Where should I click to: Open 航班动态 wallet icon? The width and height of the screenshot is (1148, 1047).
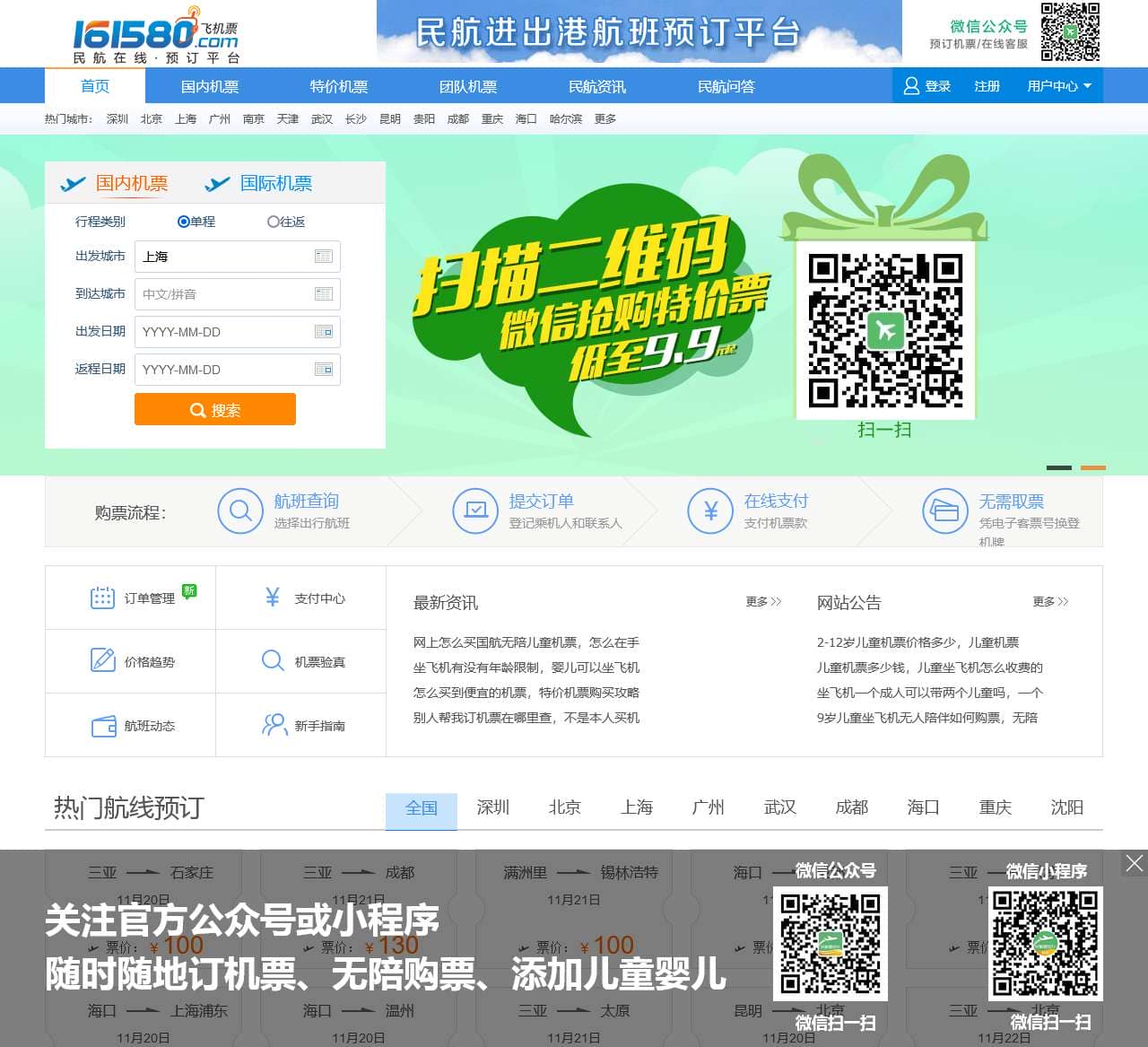click(103, 726)
